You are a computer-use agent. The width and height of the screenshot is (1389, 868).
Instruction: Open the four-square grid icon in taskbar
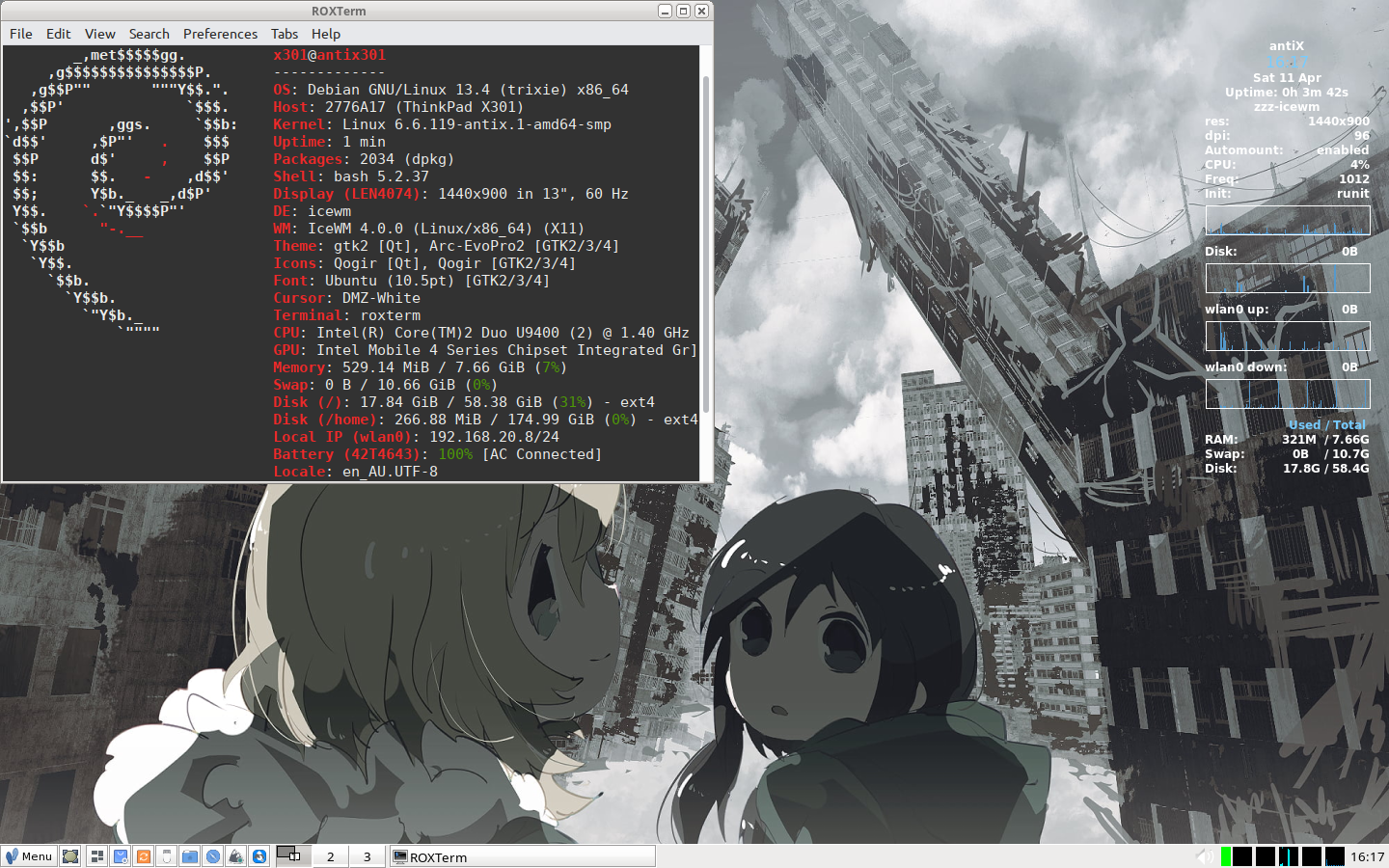pyautogui.click(x=96, y=856)
